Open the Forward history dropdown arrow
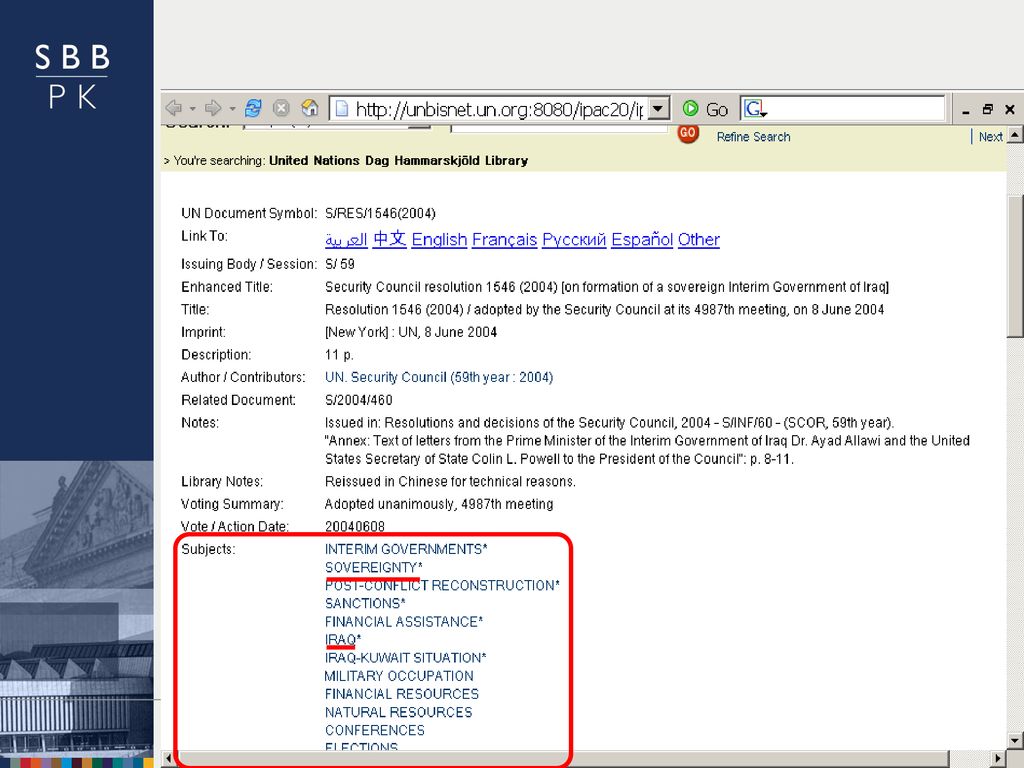Image resolution: width=1024 pixels, height=768 pixels. coord(232,108)
